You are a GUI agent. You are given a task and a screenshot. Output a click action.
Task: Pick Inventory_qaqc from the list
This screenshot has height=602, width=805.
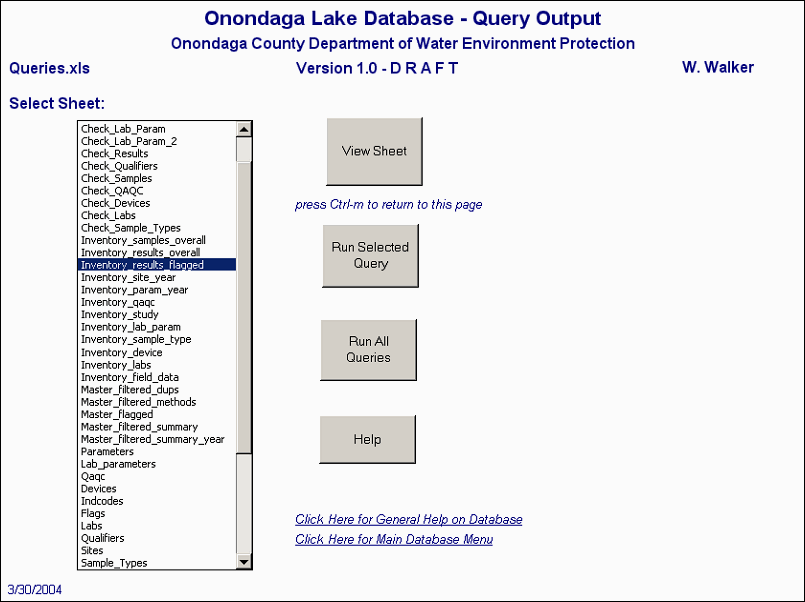click(x=157, y=302)
